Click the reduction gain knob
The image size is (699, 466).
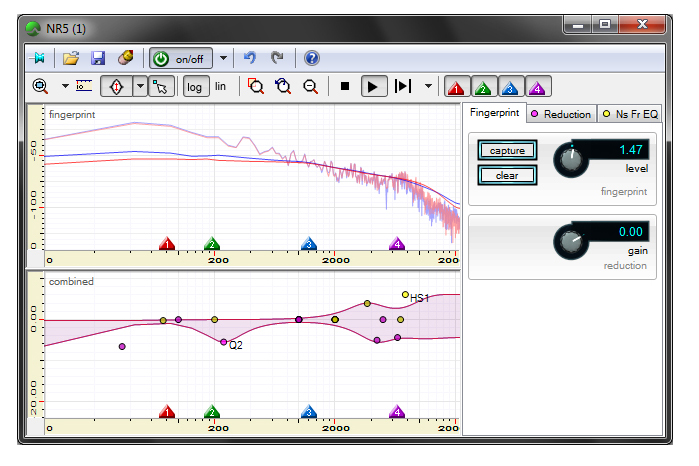570,242
